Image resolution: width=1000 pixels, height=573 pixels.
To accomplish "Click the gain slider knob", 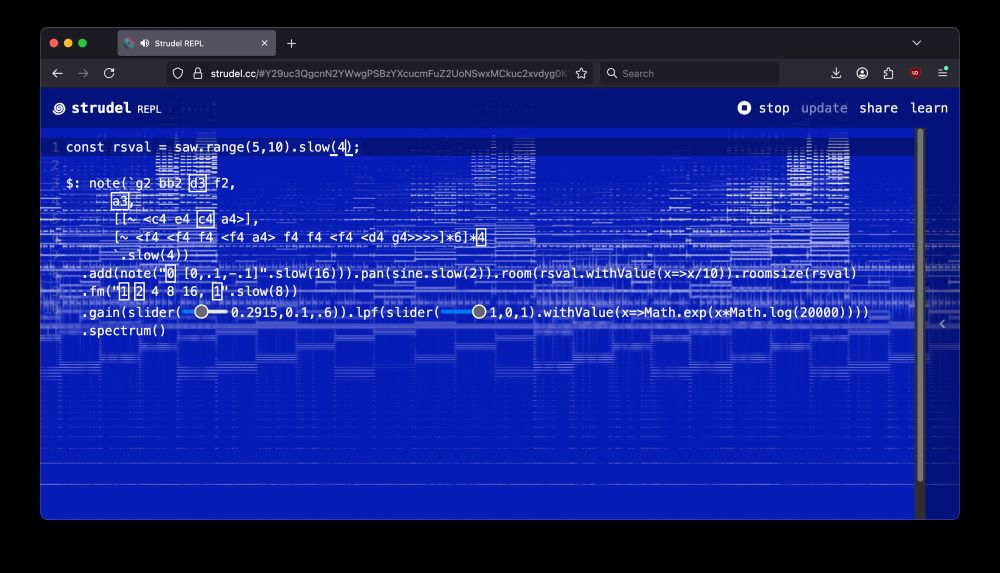I will [202, 311].
